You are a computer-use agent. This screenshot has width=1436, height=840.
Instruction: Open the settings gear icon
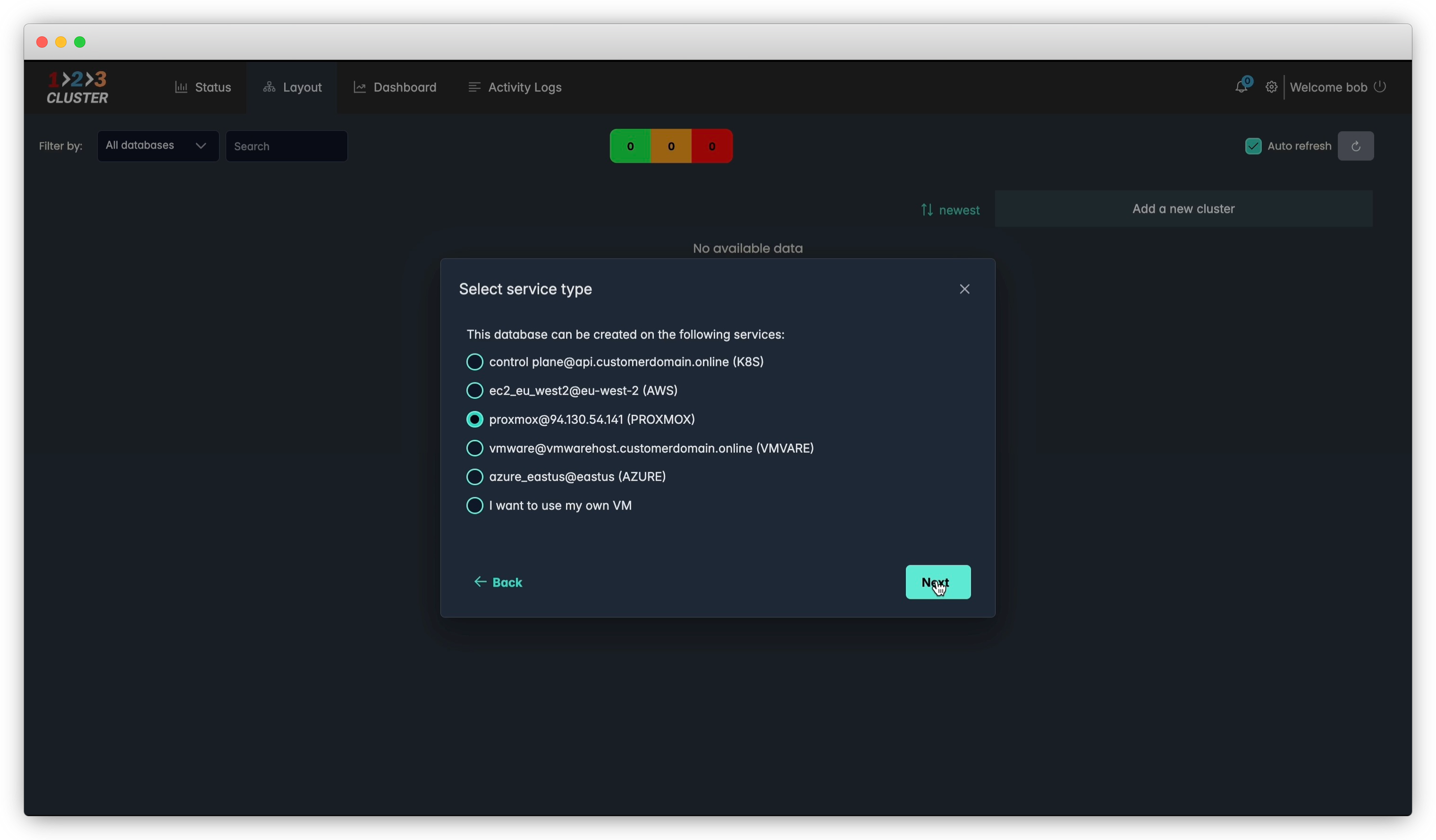tap(1271, 87)
